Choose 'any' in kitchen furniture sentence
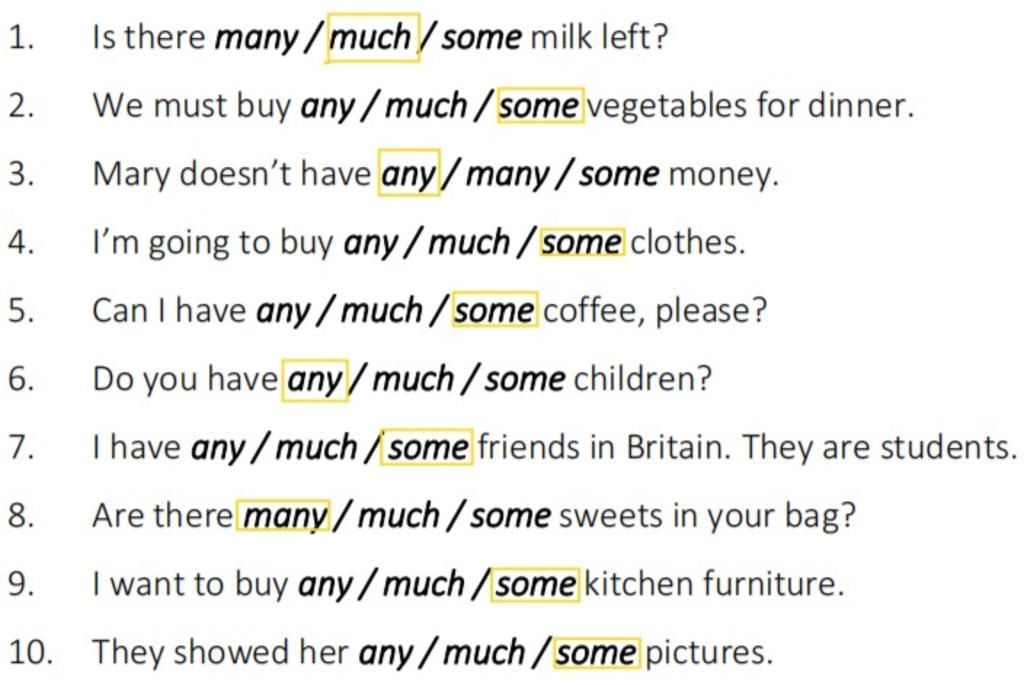This screenshot has width=1024, height=685. [325, 584]
